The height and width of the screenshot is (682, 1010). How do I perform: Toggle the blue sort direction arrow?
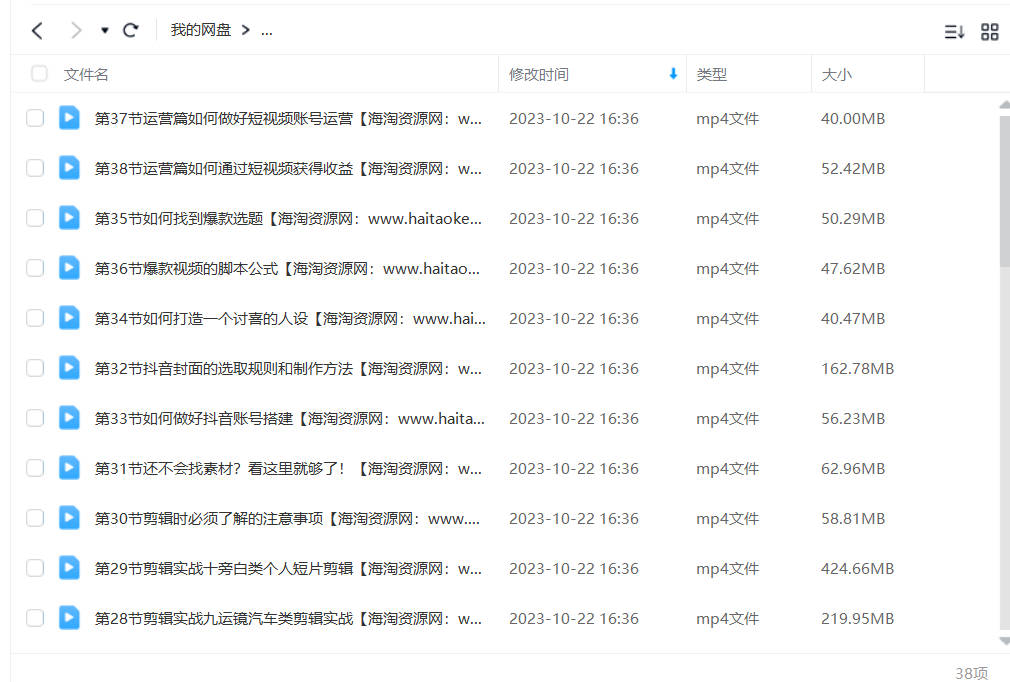[673, 74]
